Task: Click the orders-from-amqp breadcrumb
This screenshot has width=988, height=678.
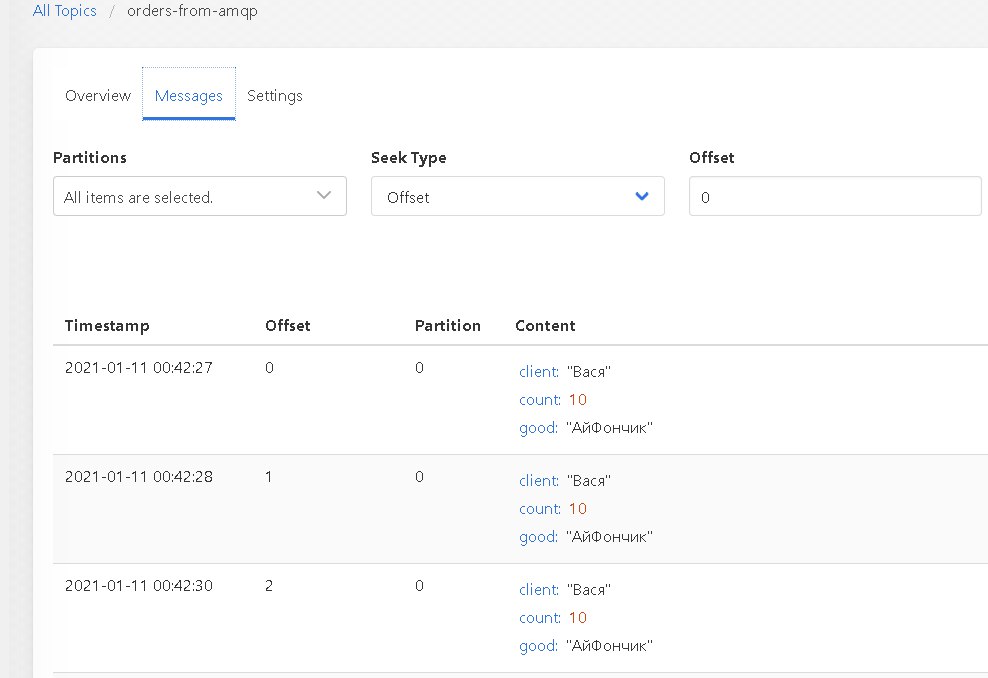Action: click(x=192, y=11)
